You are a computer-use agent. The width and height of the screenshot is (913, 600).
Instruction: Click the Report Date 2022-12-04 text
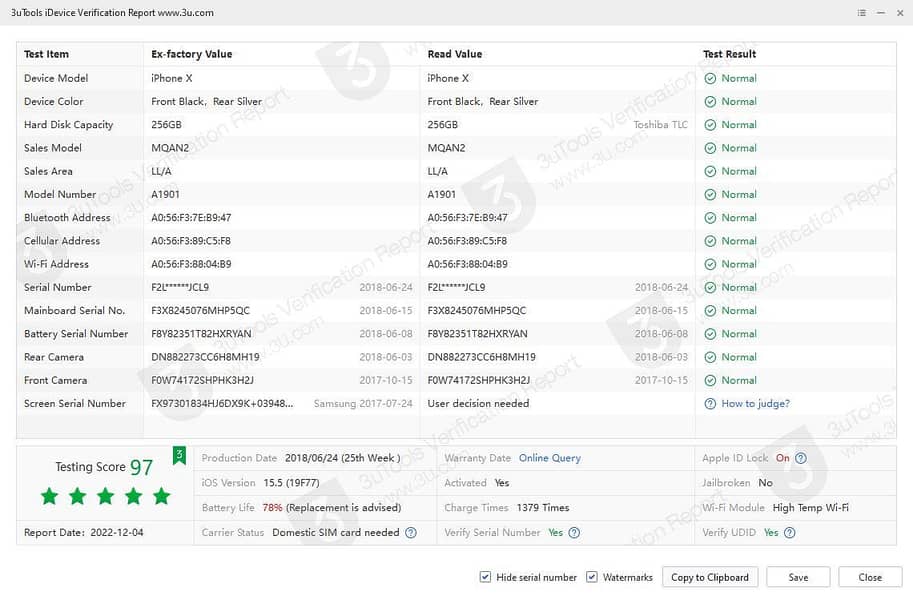(83, 532)
